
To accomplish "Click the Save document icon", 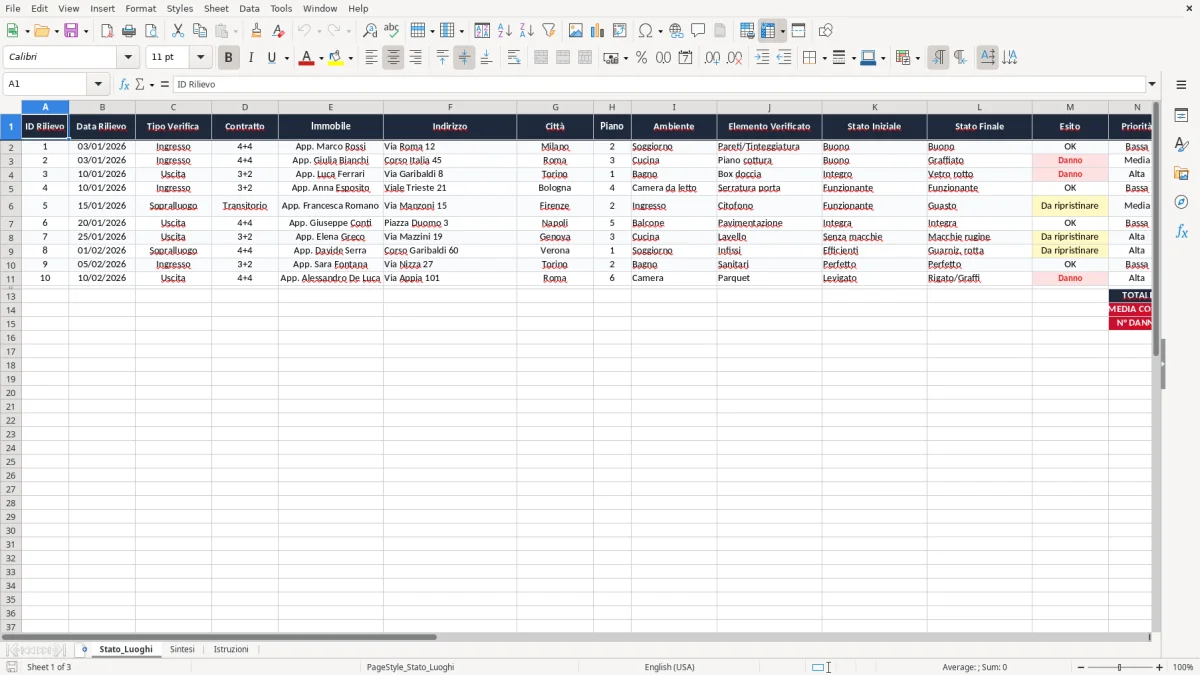I will (x=71, y=31).
